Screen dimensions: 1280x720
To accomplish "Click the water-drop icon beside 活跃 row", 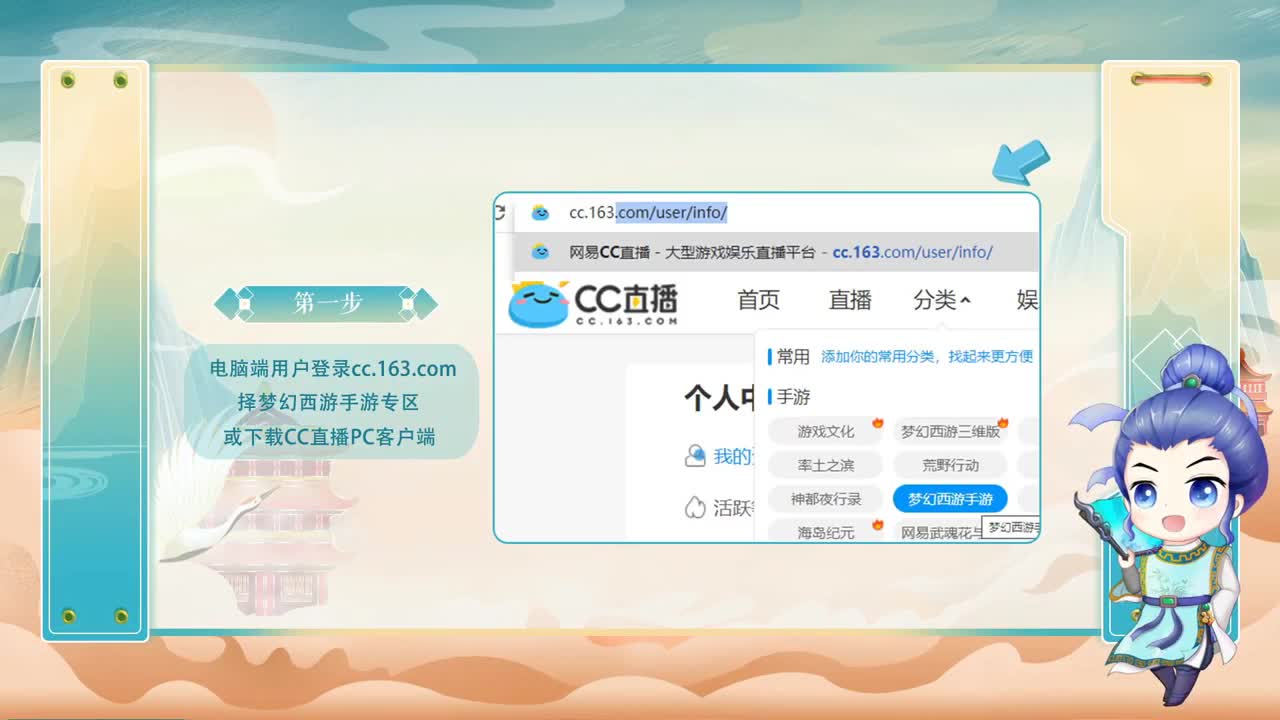I will 695,505.
